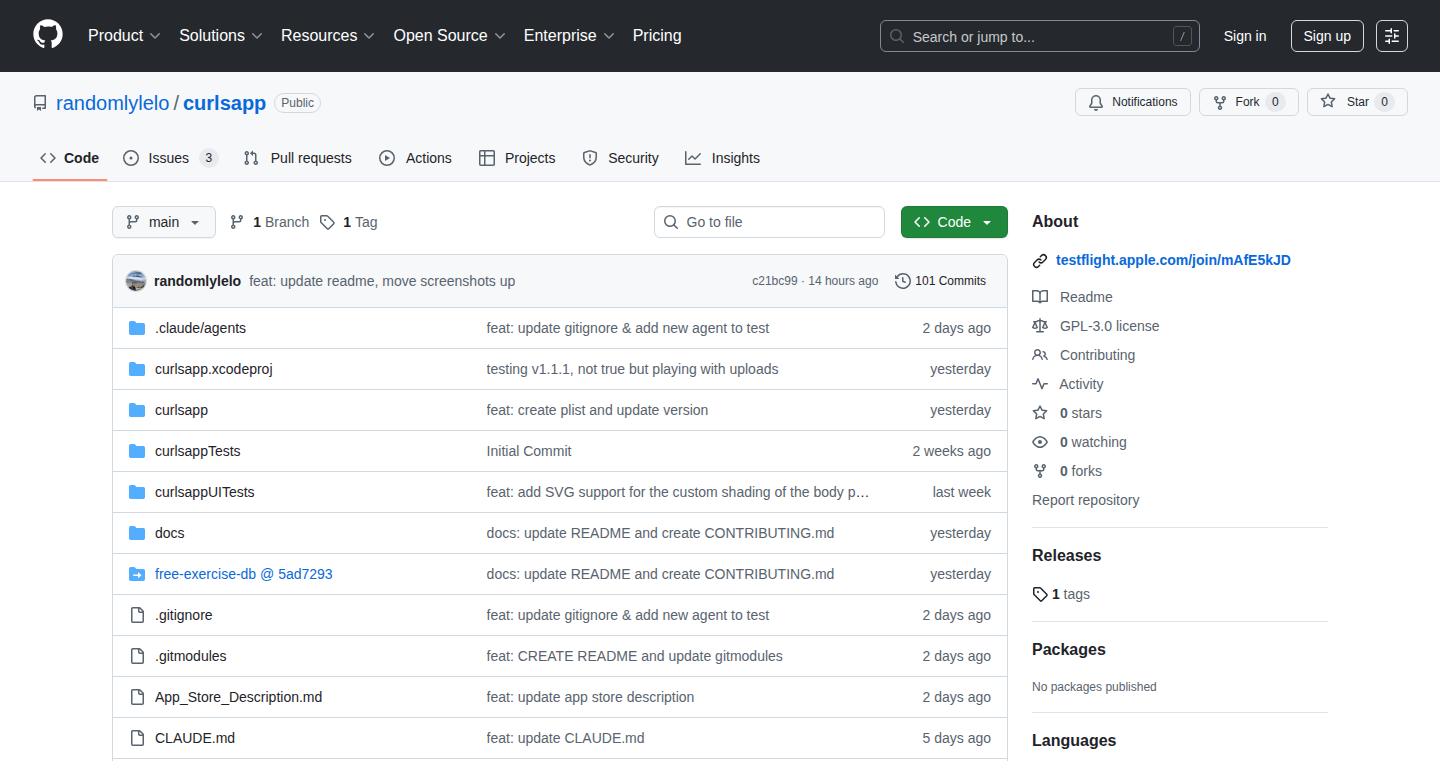This screenshot has height=761, width=1440.
Task: Click the docs folder icon
Action: click(x=137, y=533)
